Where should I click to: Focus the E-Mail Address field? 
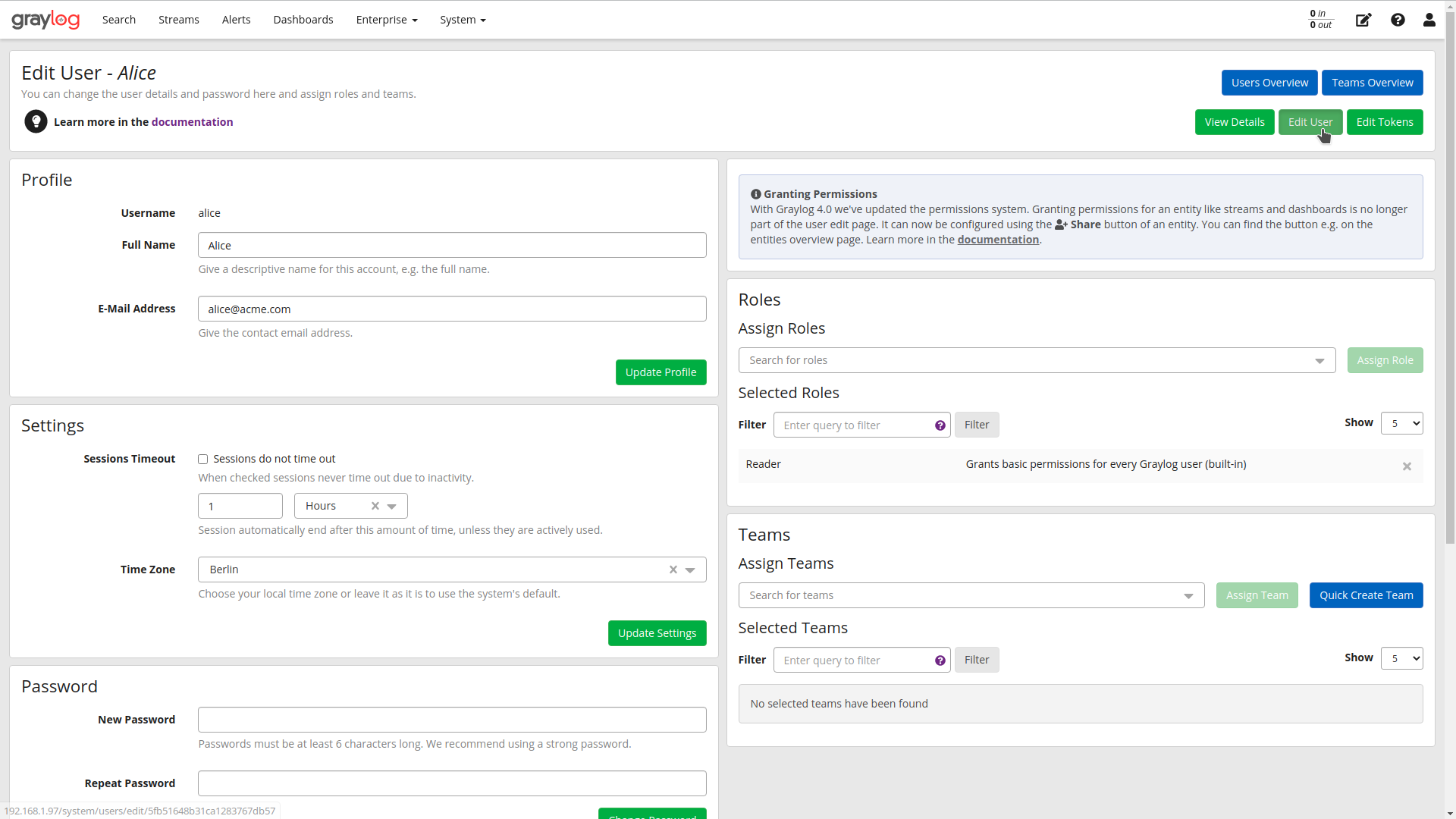(x=452, y=309)
